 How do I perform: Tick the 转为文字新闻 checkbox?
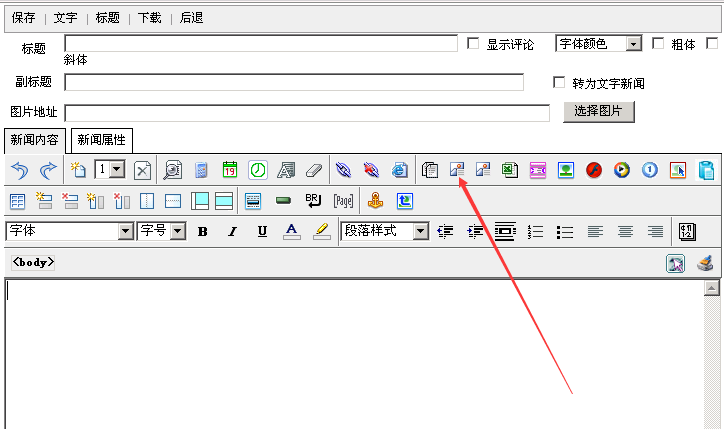[559, 82]
